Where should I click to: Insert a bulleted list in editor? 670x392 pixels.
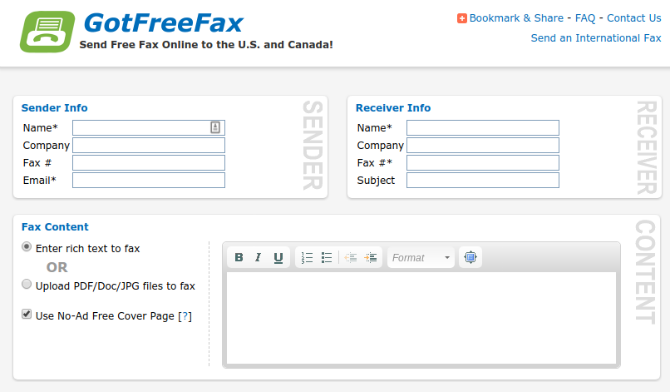click(x=327, y=257)
